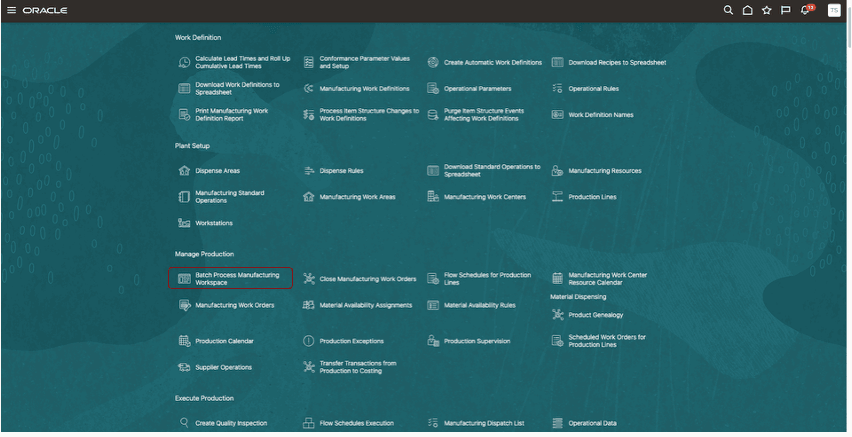
Task: Click Work Definition Names icon
Action: pos(557,115)
